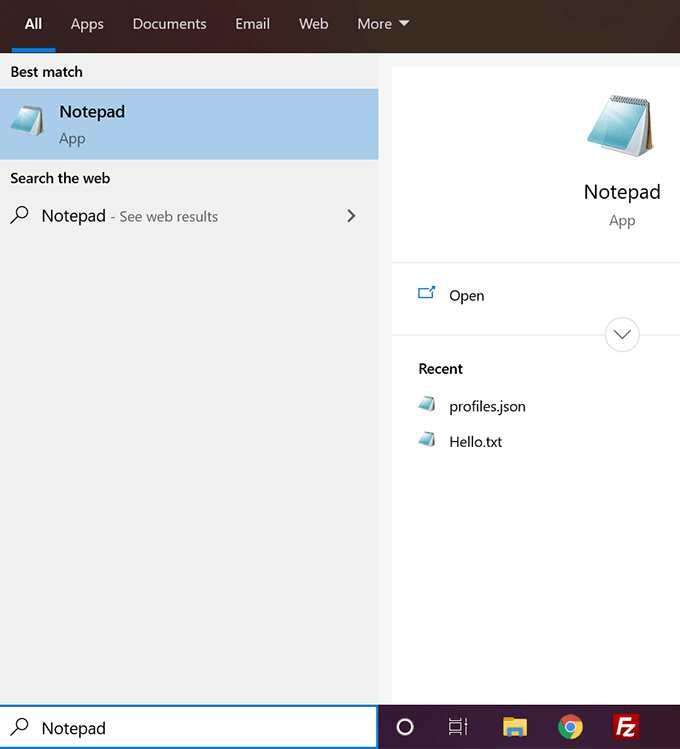Click Notepad See web results entry

(x=189, y=216)
